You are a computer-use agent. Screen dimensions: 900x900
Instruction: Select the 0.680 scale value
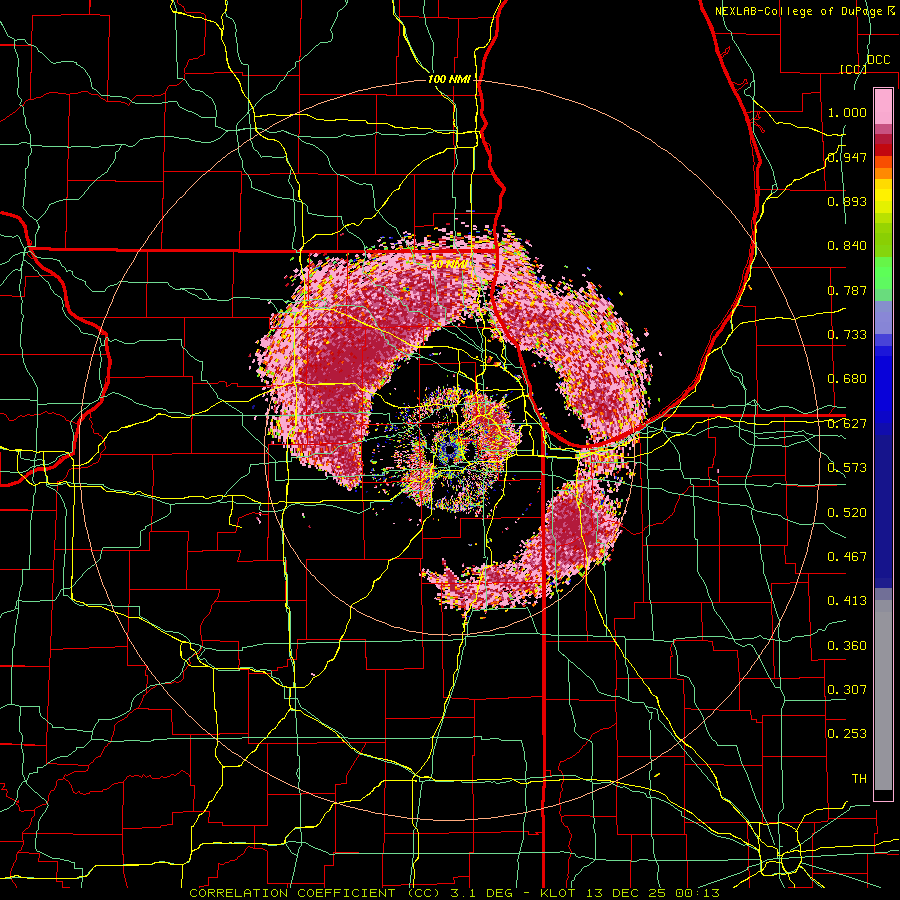[847, 379]
